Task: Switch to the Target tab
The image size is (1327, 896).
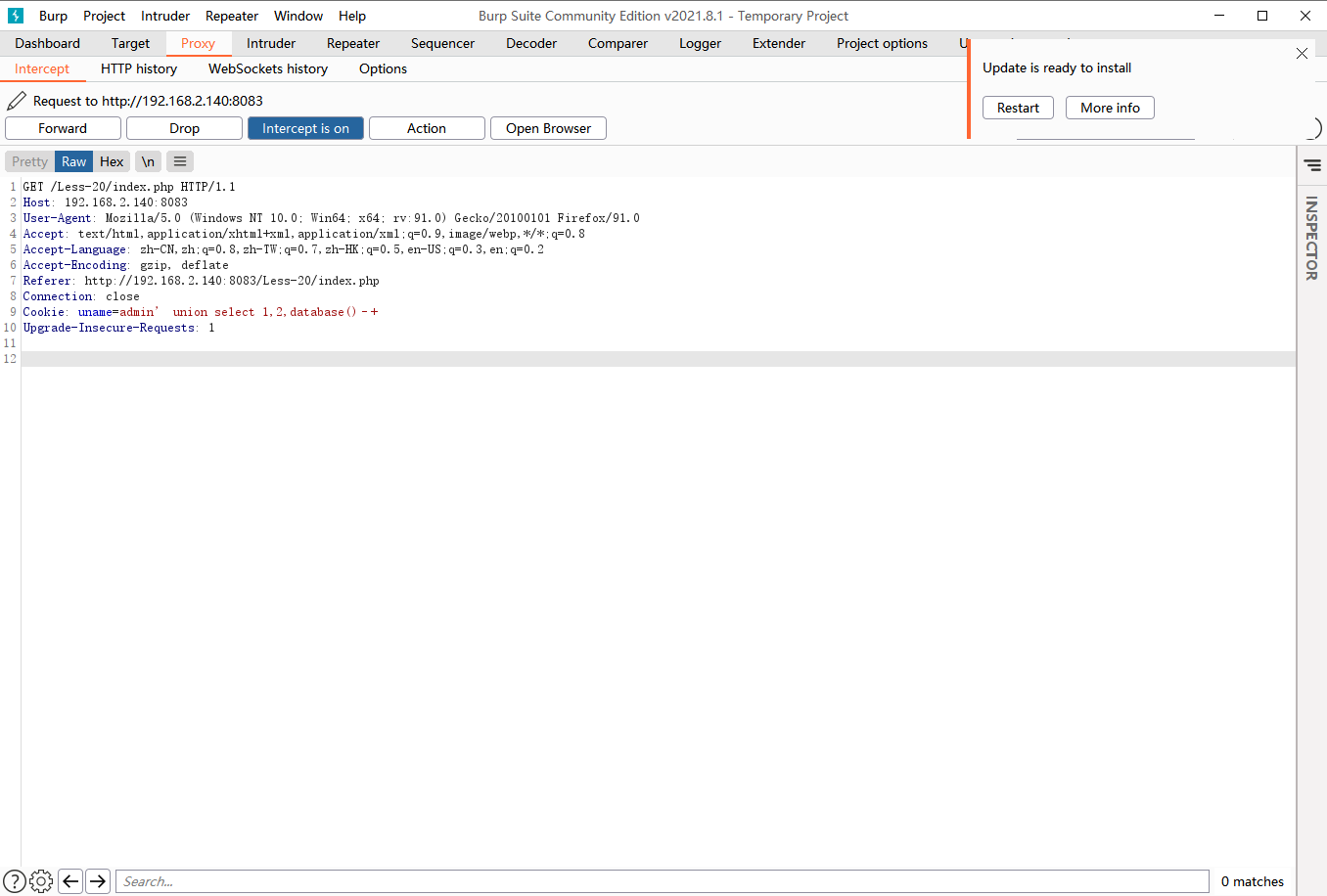Action: [130, 43]
